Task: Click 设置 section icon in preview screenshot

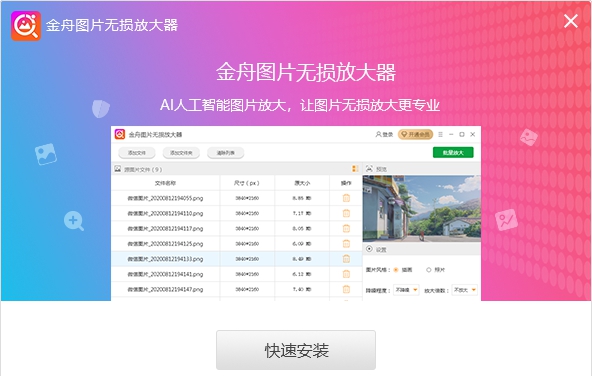Action: point(369,249)
